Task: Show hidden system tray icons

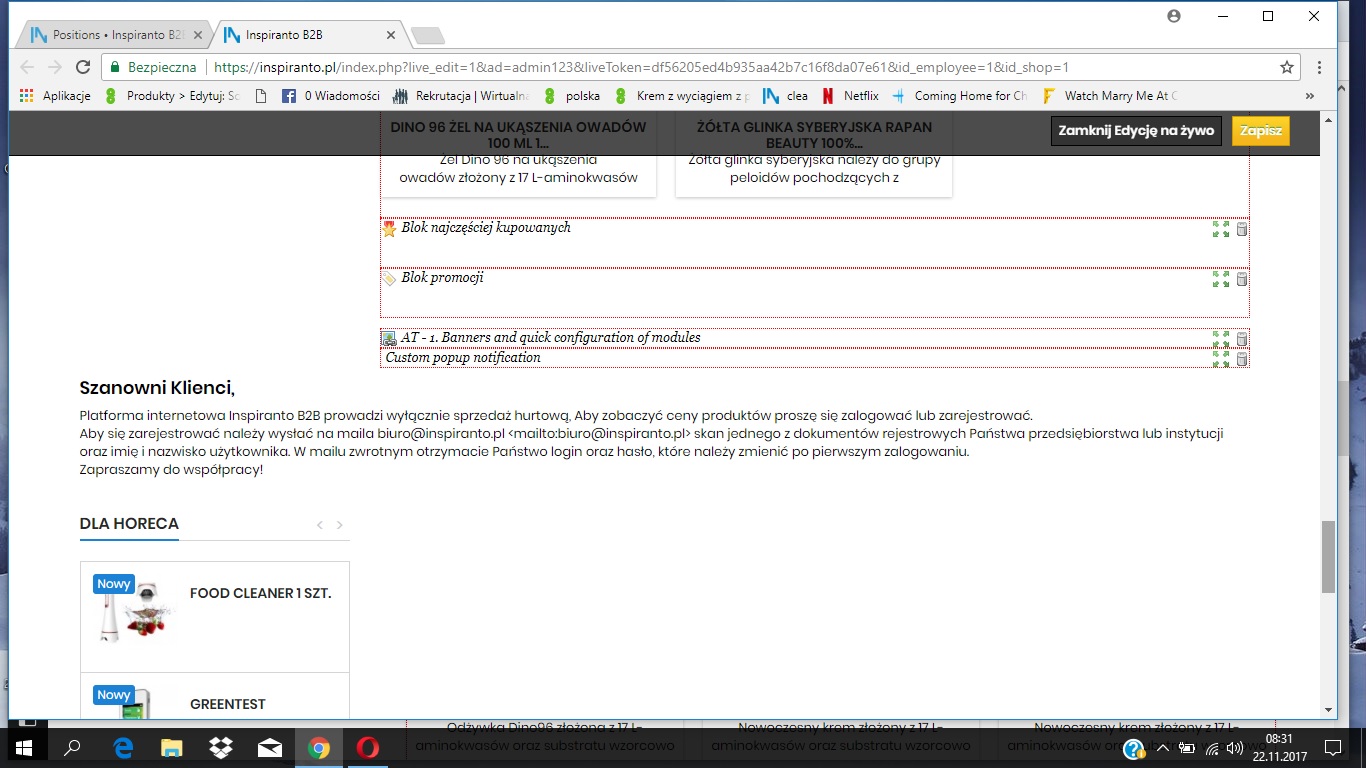Action: coord(1163,748)
